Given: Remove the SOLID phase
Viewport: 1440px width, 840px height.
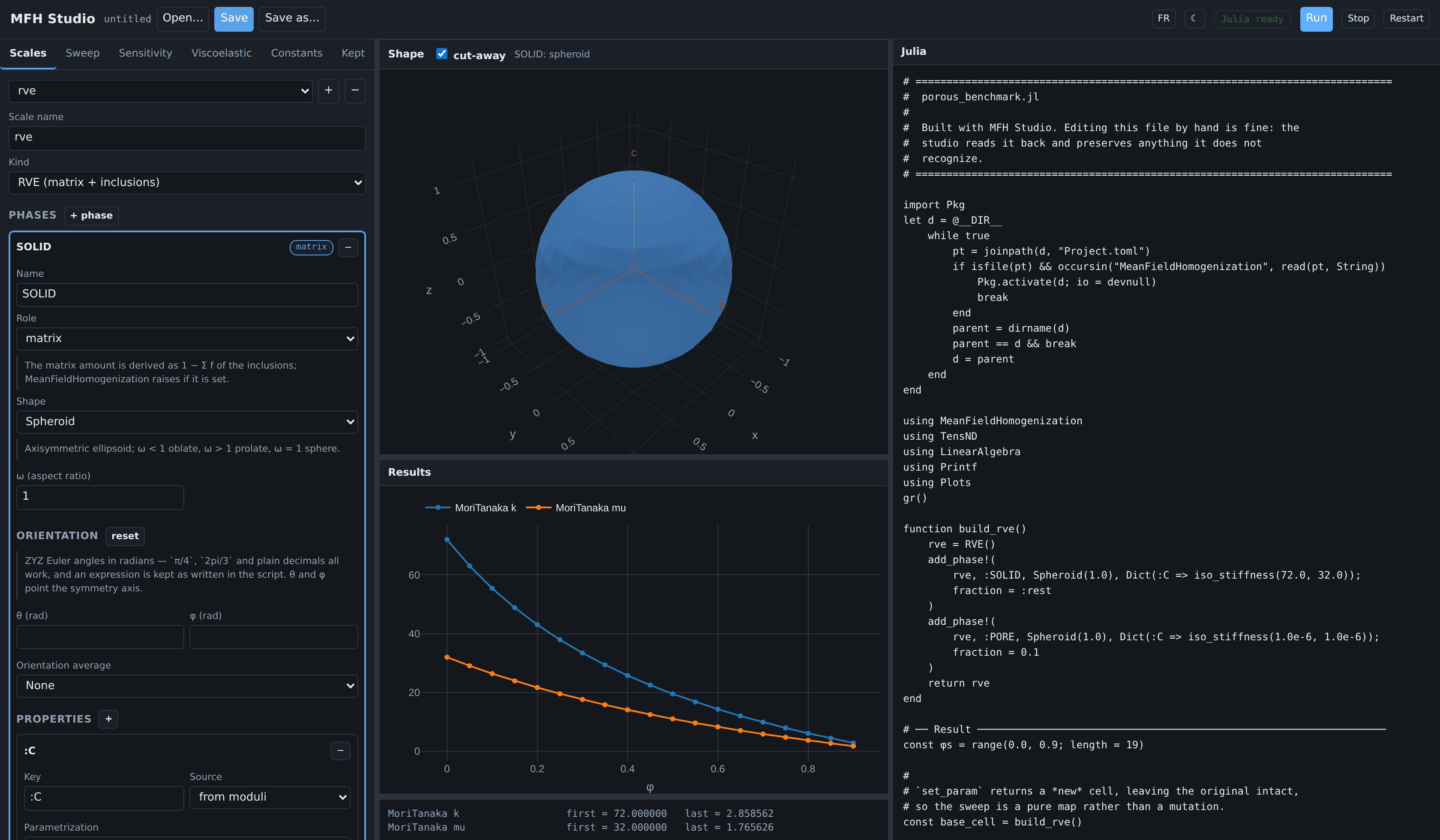Looking at the screenshot, I should (x=348, y=247).
